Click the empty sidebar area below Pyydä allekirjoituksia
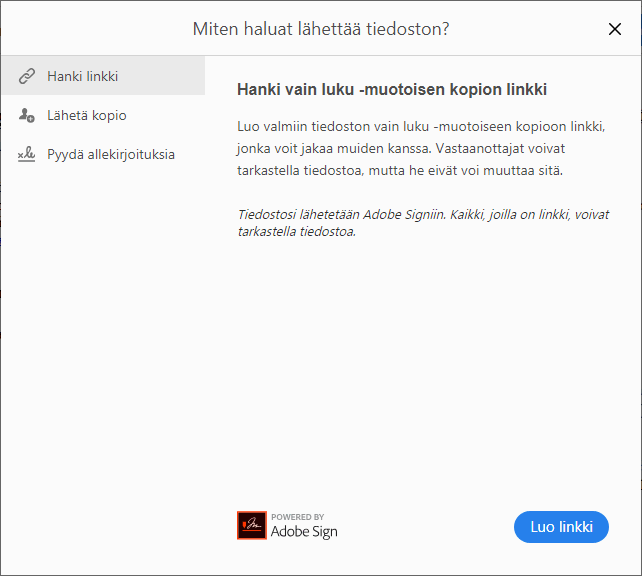The width and height of the screenshot is (642, 576). click(102, 350)
